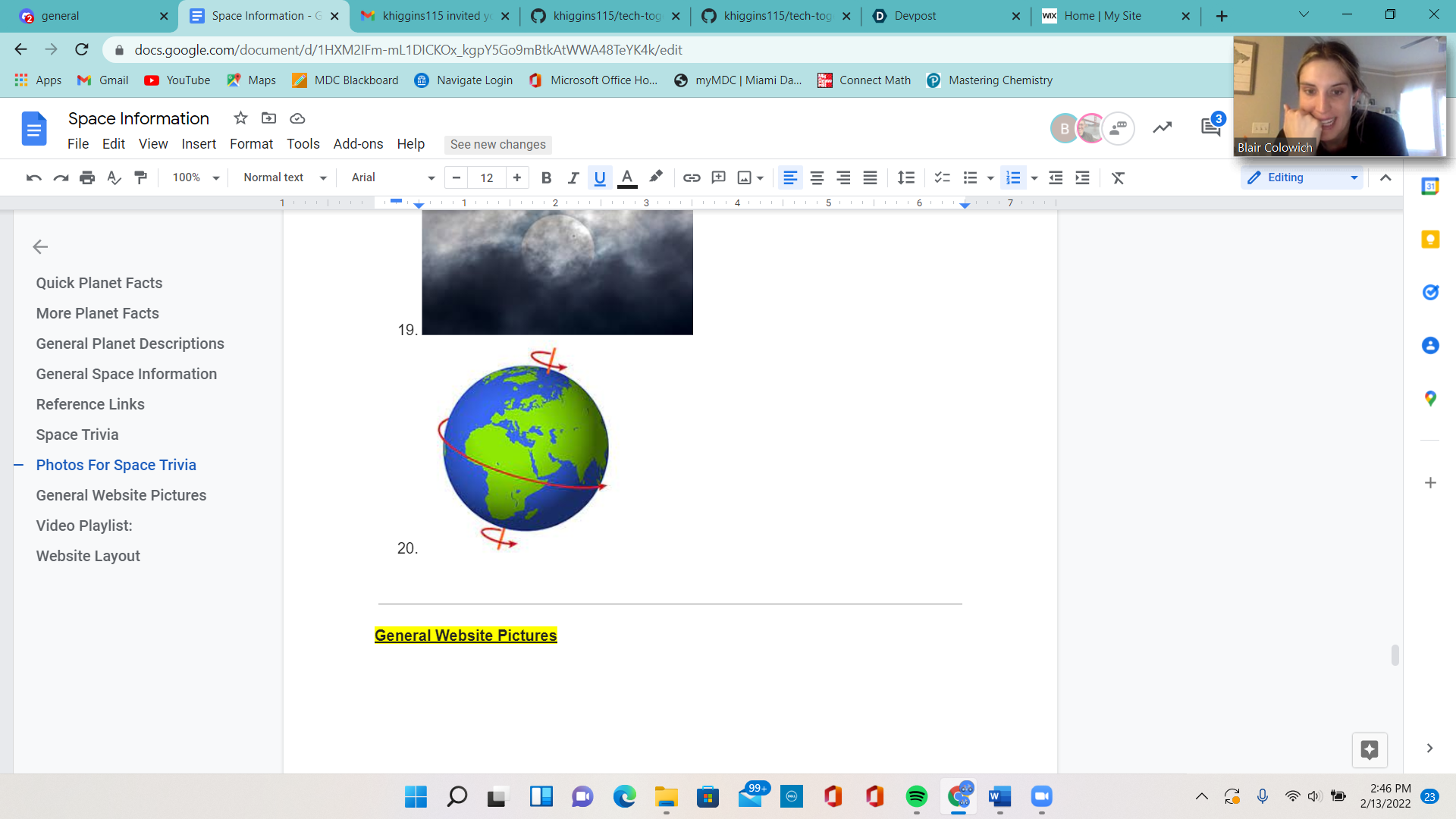1456x819 pixels.
Task: Open Spotify from the taskbar
Action: 916,796
